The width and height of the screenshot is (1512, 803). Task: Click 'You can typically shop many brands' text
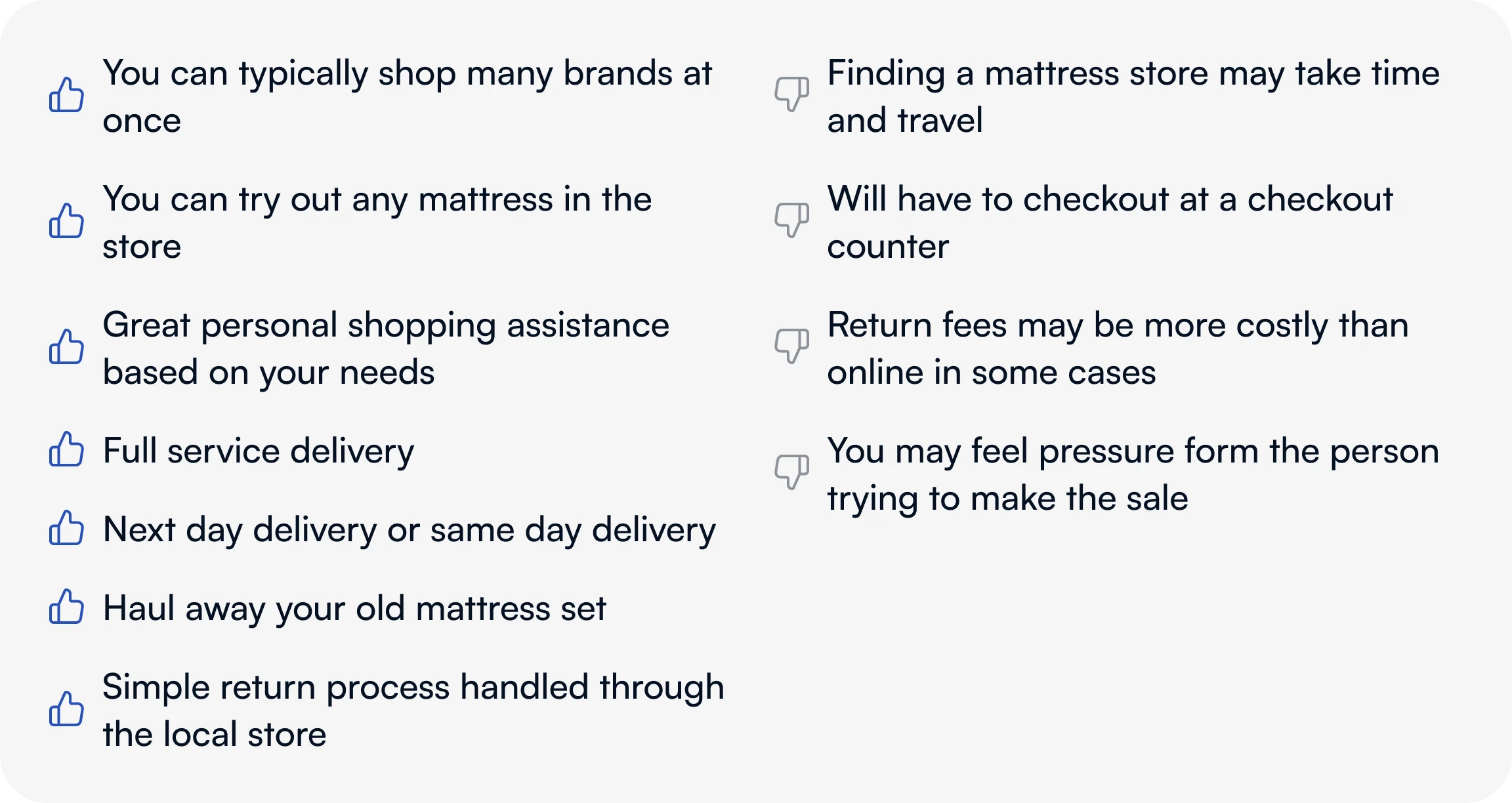click(x=407, y=73)
